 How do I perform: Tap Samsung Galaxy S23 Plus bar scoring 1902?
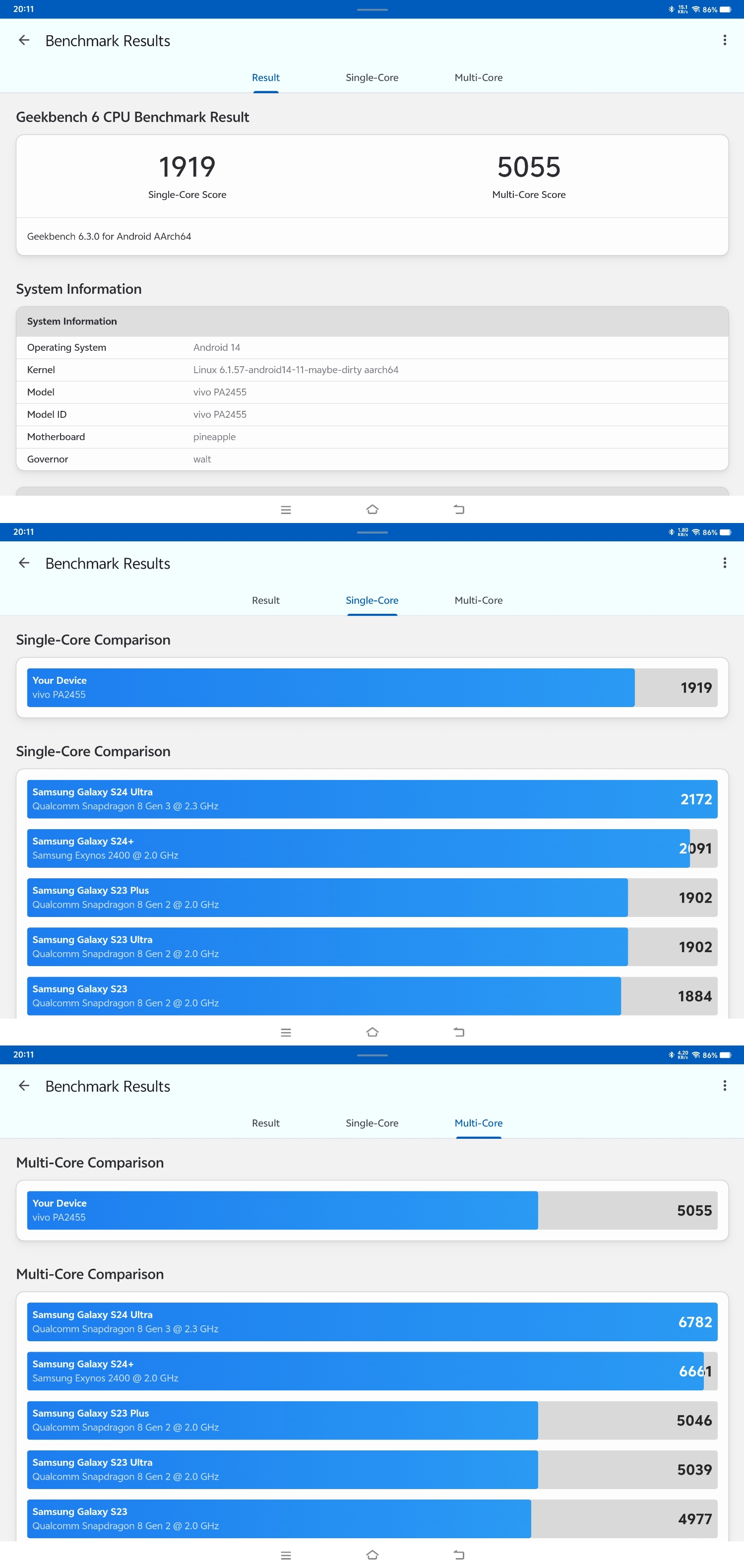point(372,898)
